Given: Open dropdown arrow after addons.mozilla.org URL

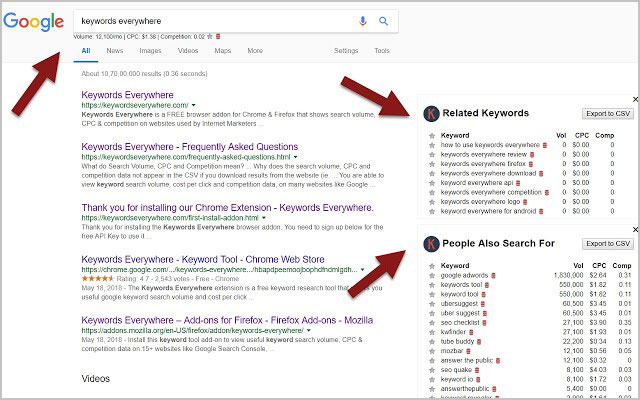Looking at the screenshot, I should [309, 331].
